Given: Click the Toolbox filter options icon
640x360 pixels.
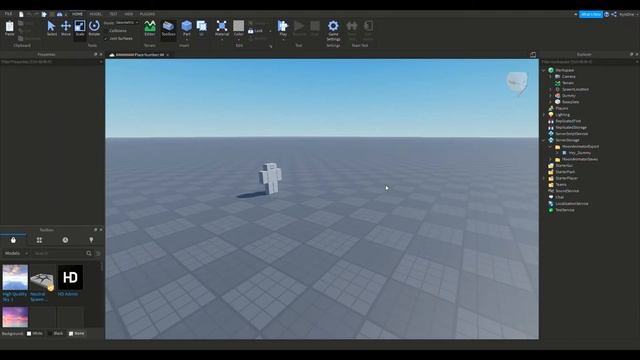Looking at the screenshot, I should (x=98, y=253).
